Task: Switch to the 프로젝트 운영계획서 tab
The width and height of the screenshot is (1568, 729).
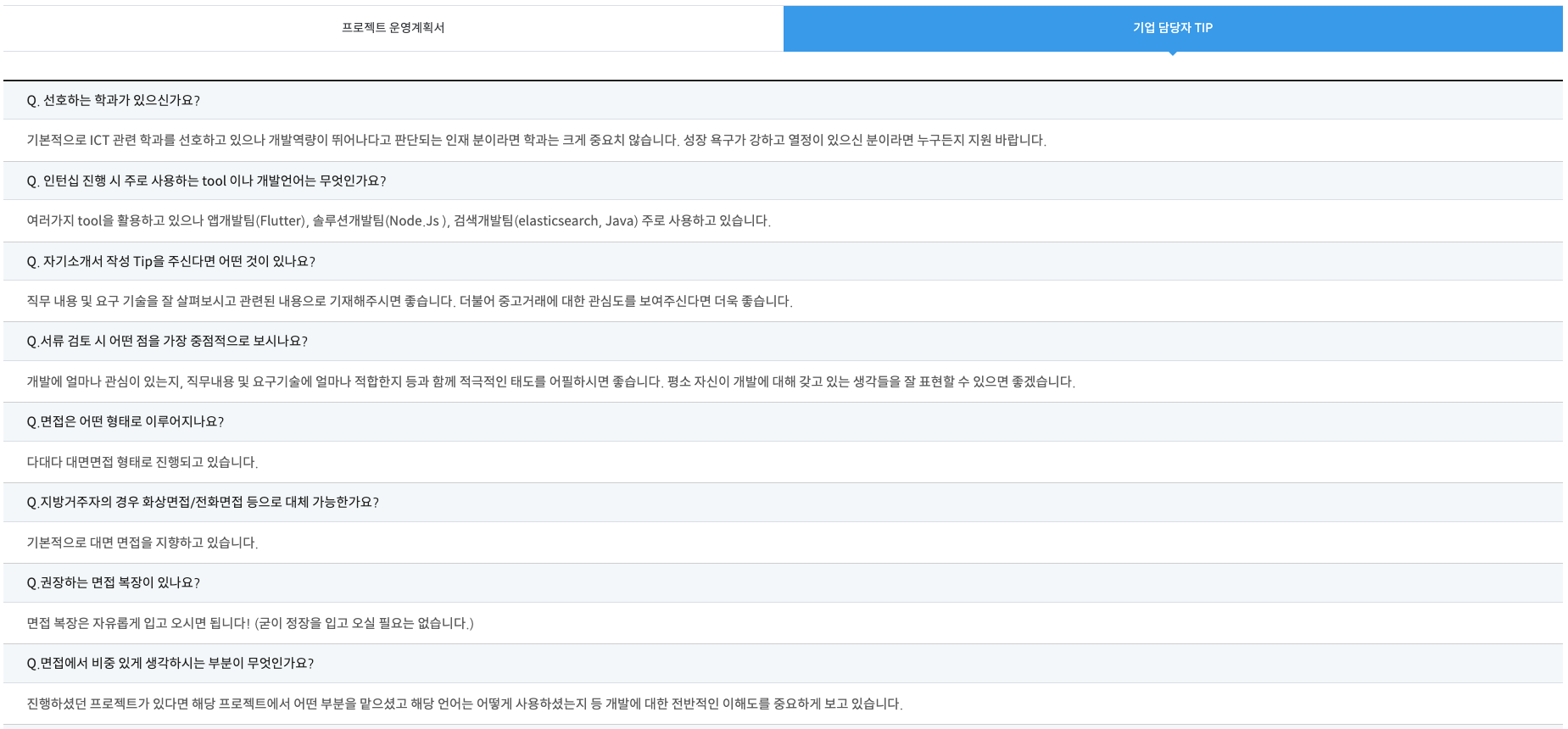Action: (x=393, y=28)
